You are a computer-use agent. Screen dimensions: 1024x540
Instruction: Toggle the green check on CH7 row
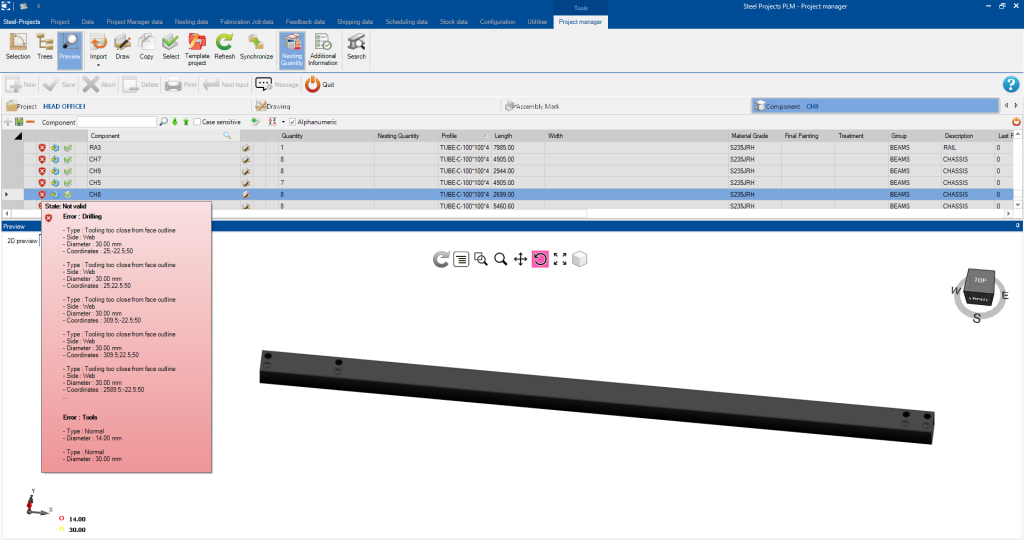tap(68, 159)
